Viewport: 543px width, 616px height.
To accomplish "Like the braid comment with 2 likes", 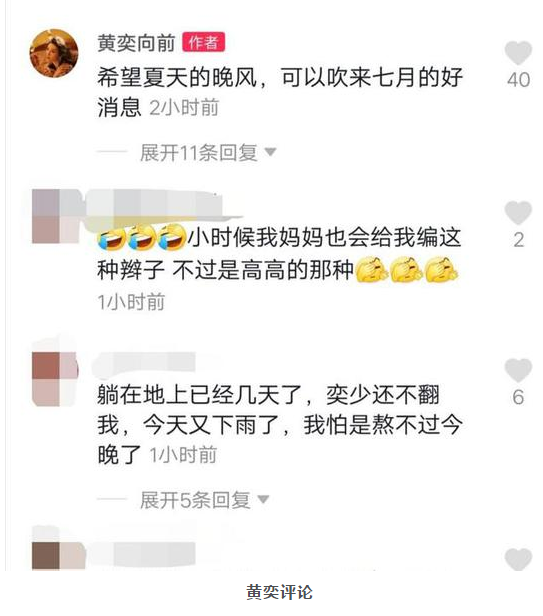I will [x=518, y=213].
